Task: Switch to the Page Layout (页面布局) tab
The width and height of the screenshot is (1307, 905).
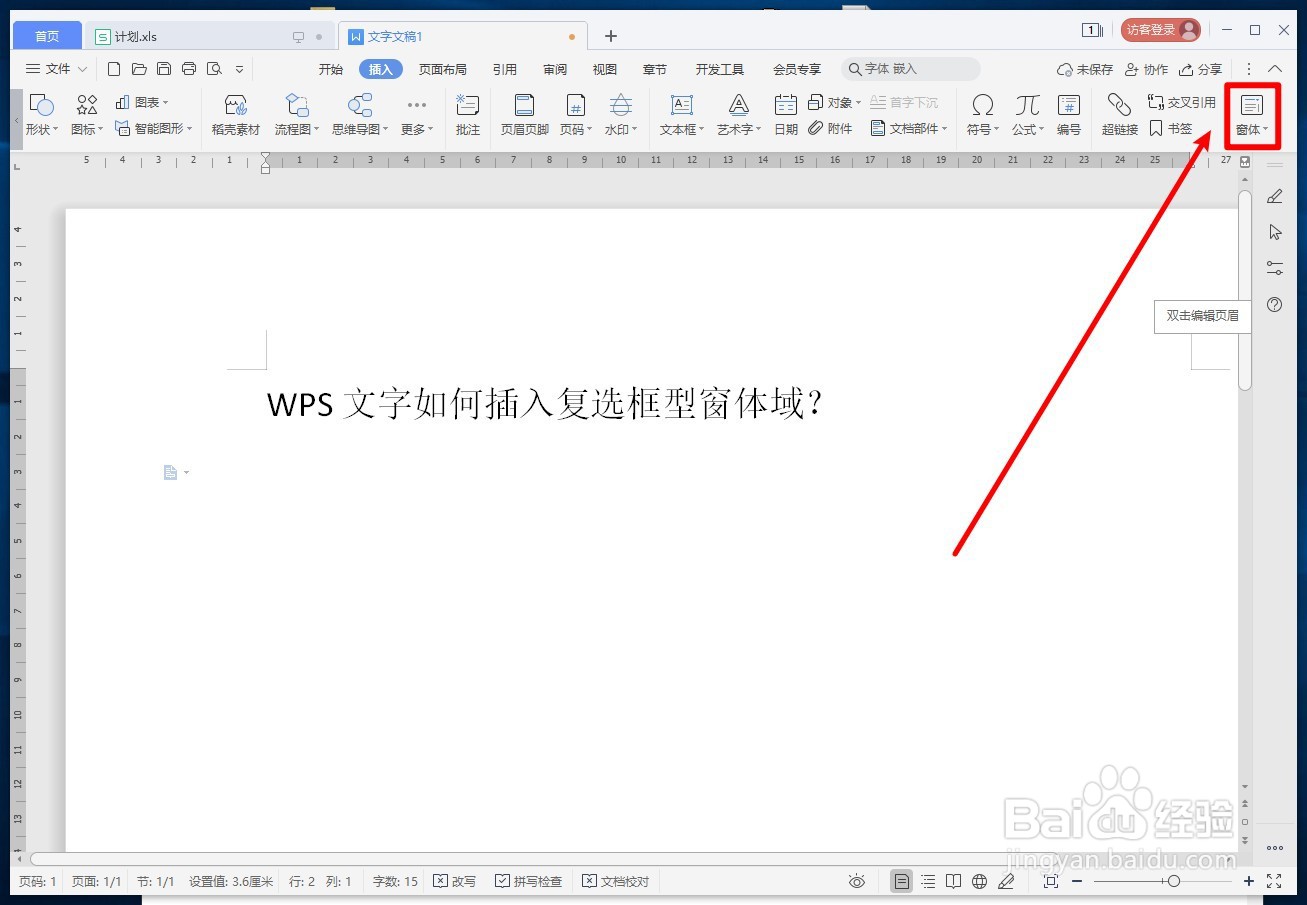Action: tap(443, 69)
